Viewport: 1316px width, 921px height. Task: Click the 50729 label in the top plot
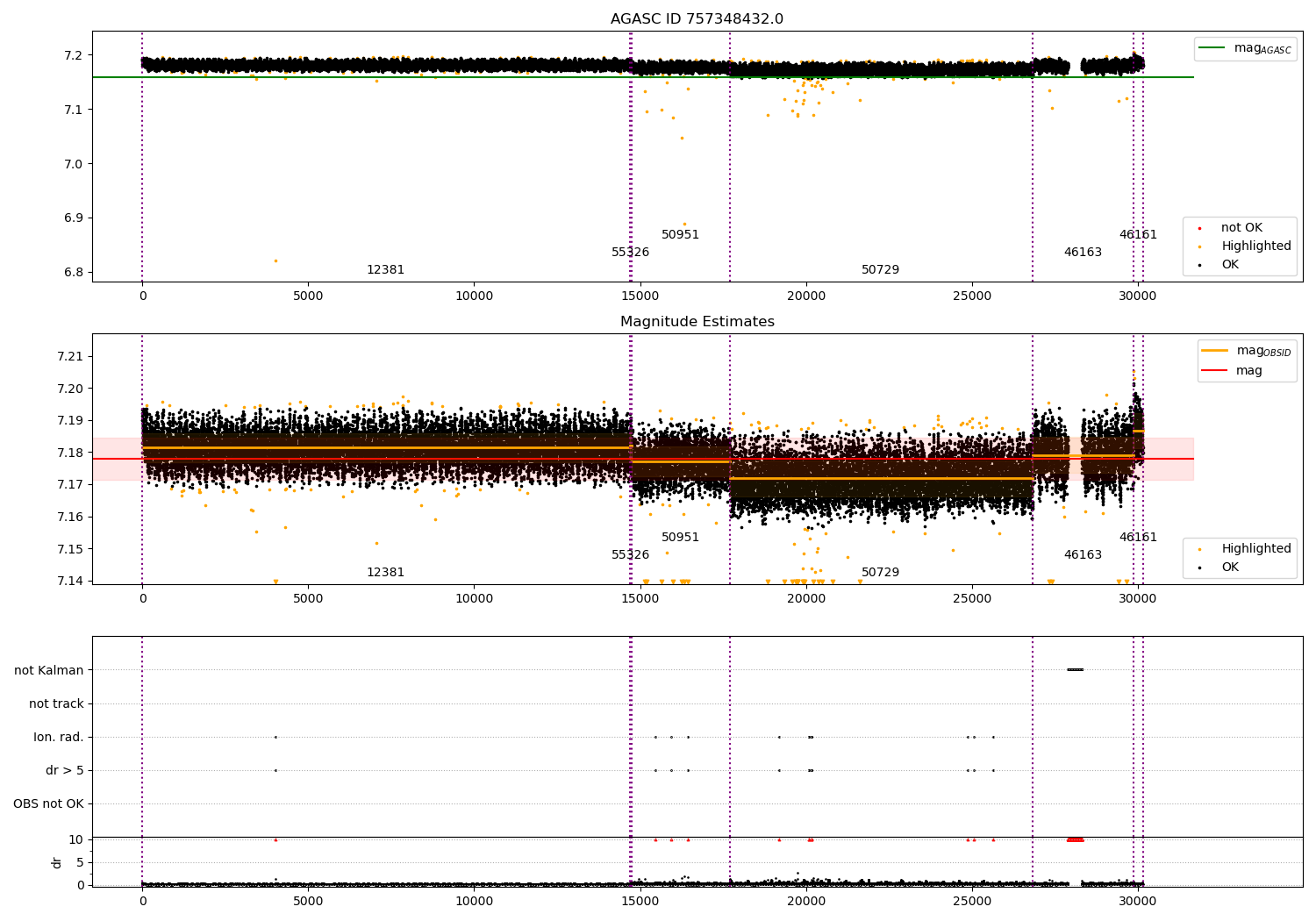pyautogui.click(x=880, y=270)
